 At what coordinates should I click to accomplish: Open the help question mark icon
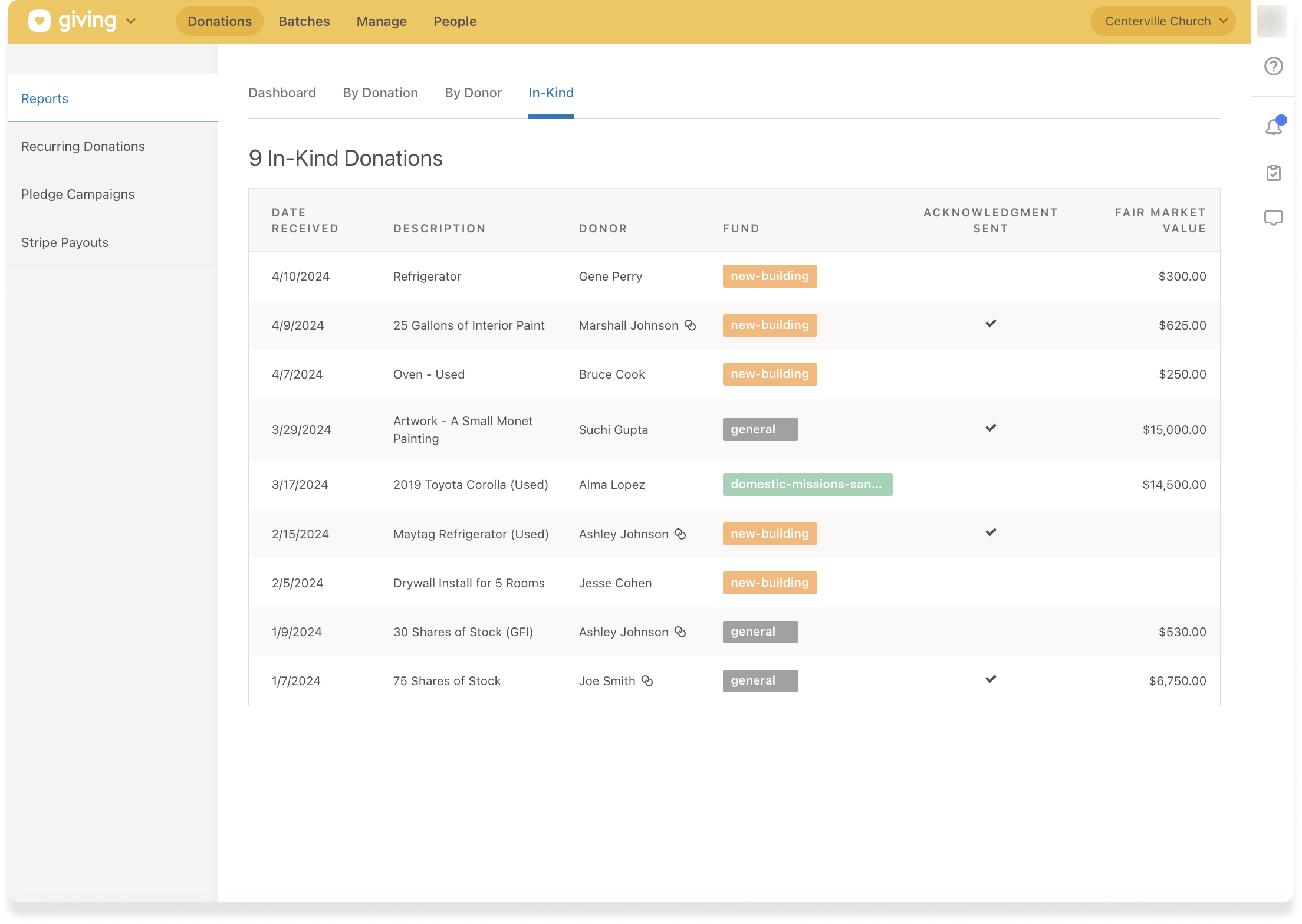pyautogui.click(x=1273, y=66)
